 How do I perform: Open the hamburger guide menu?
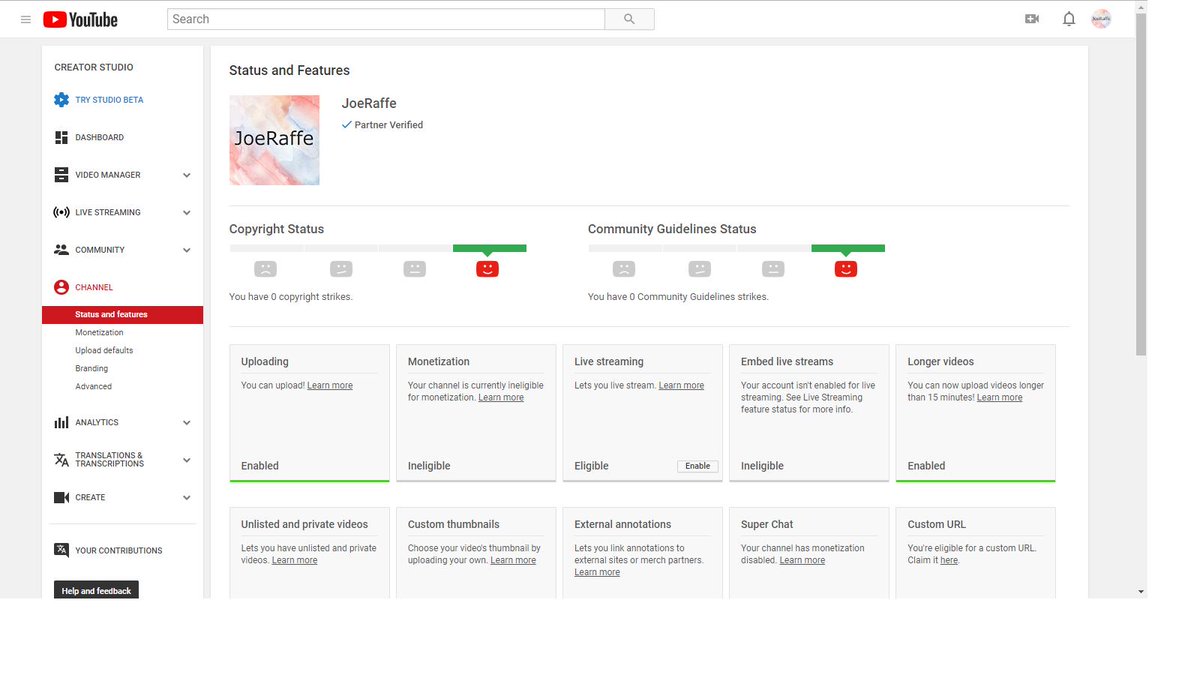[25, 19]
